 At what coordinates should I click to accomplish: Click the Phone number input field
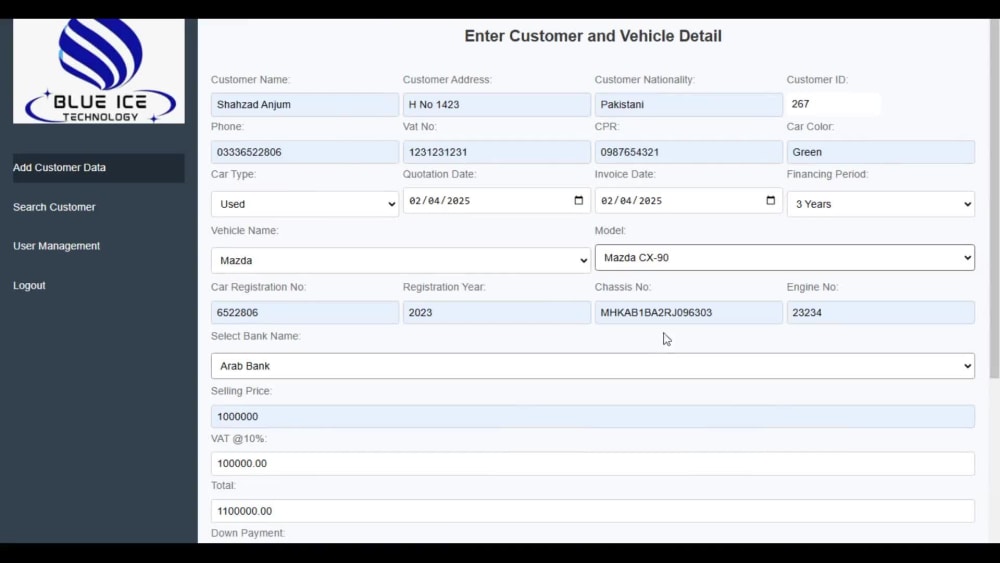(x=305, y=152)
